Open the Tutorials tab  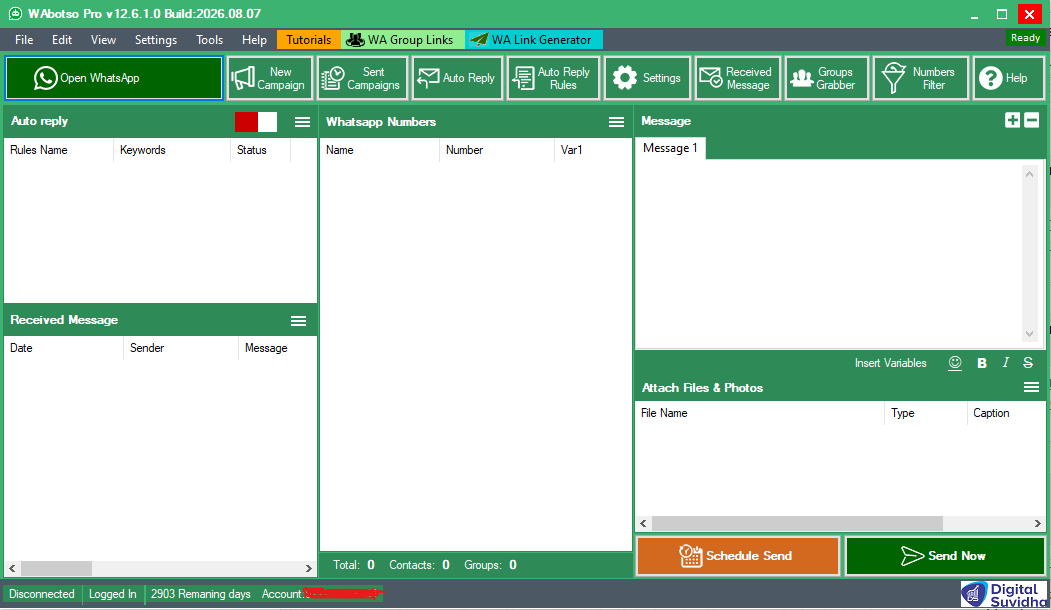(x=308, y=40)
